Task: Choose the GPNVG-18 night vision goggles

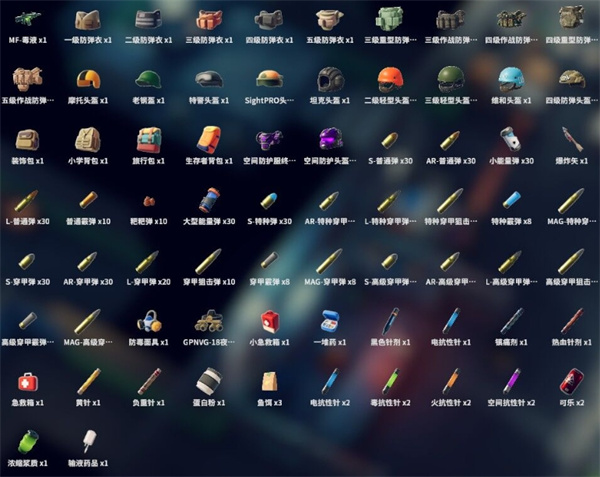Action: point(209,321)
